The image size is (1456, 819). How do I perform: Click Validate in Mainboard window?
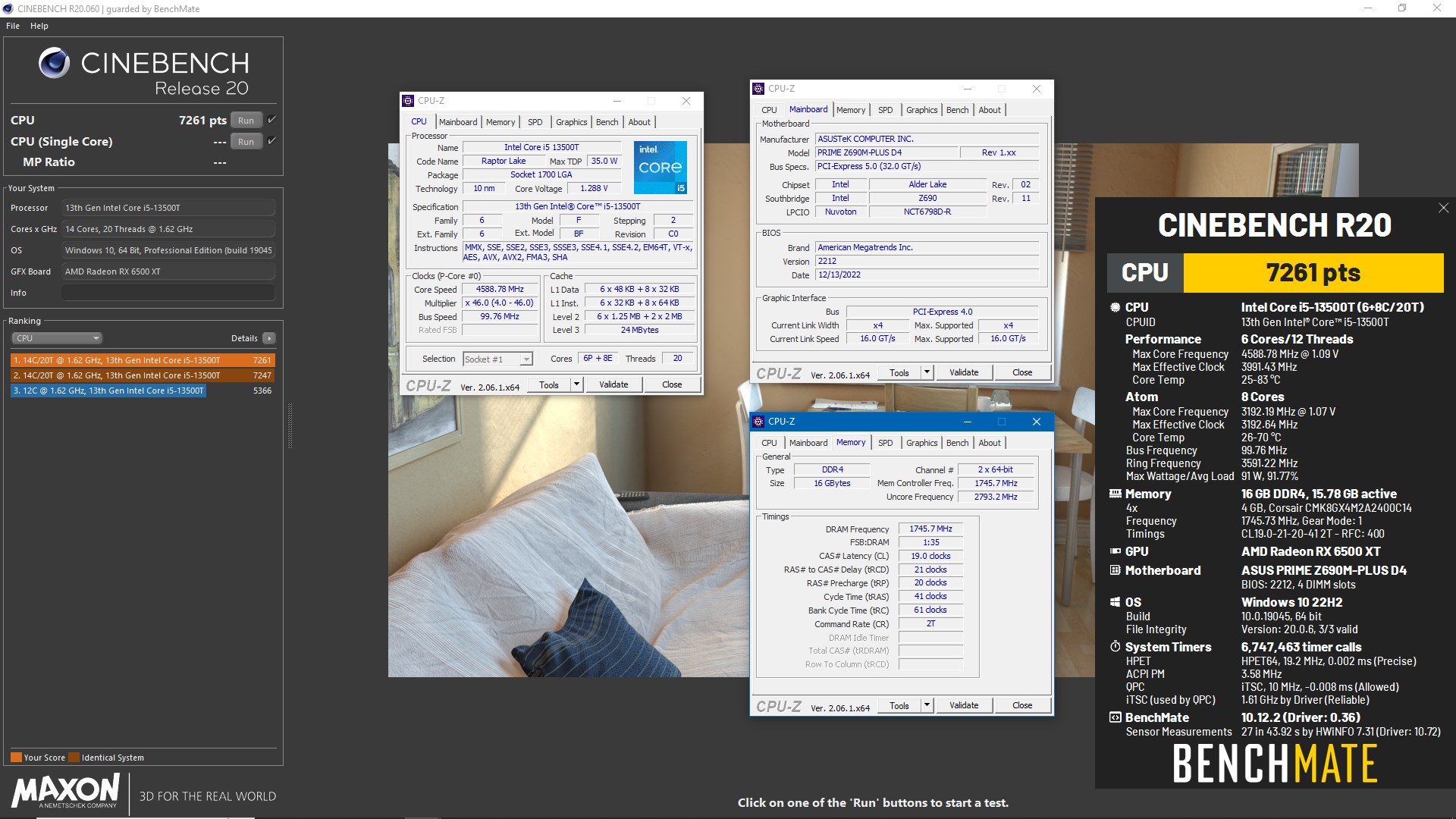point(964,373)
